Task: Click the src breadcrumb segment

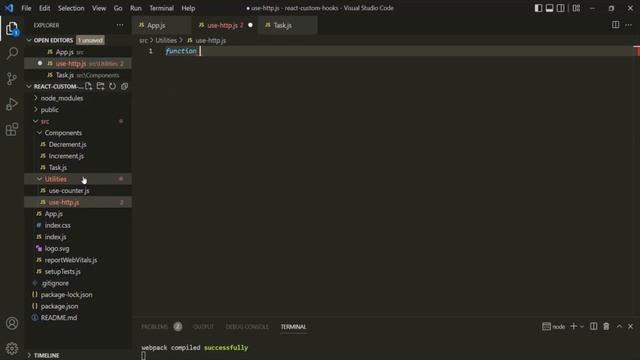Action: (x=143, y=40)
